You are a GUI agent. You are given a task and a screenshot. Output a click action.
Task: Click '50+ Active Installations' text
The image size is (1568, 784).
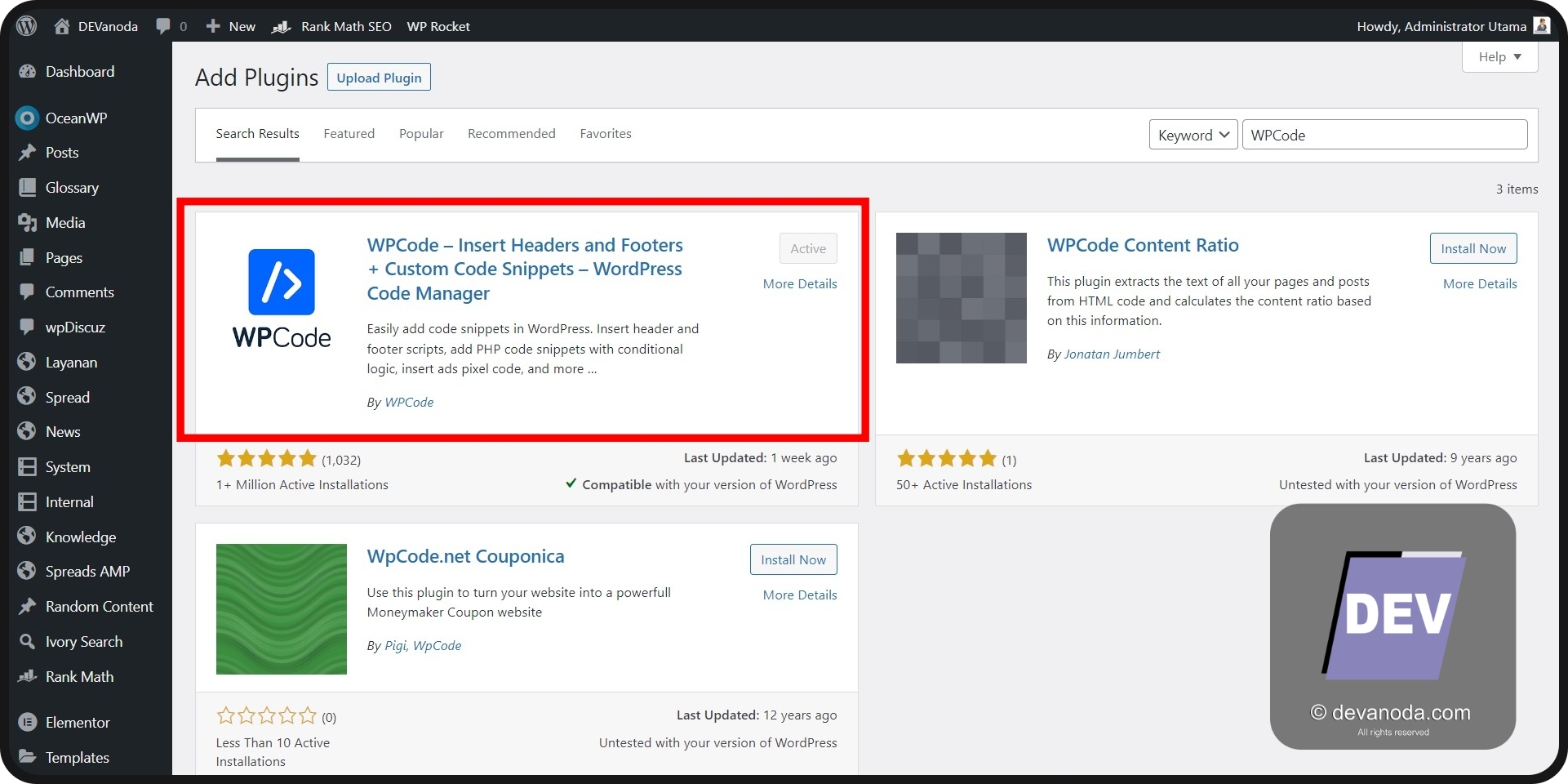click(964, 485)
